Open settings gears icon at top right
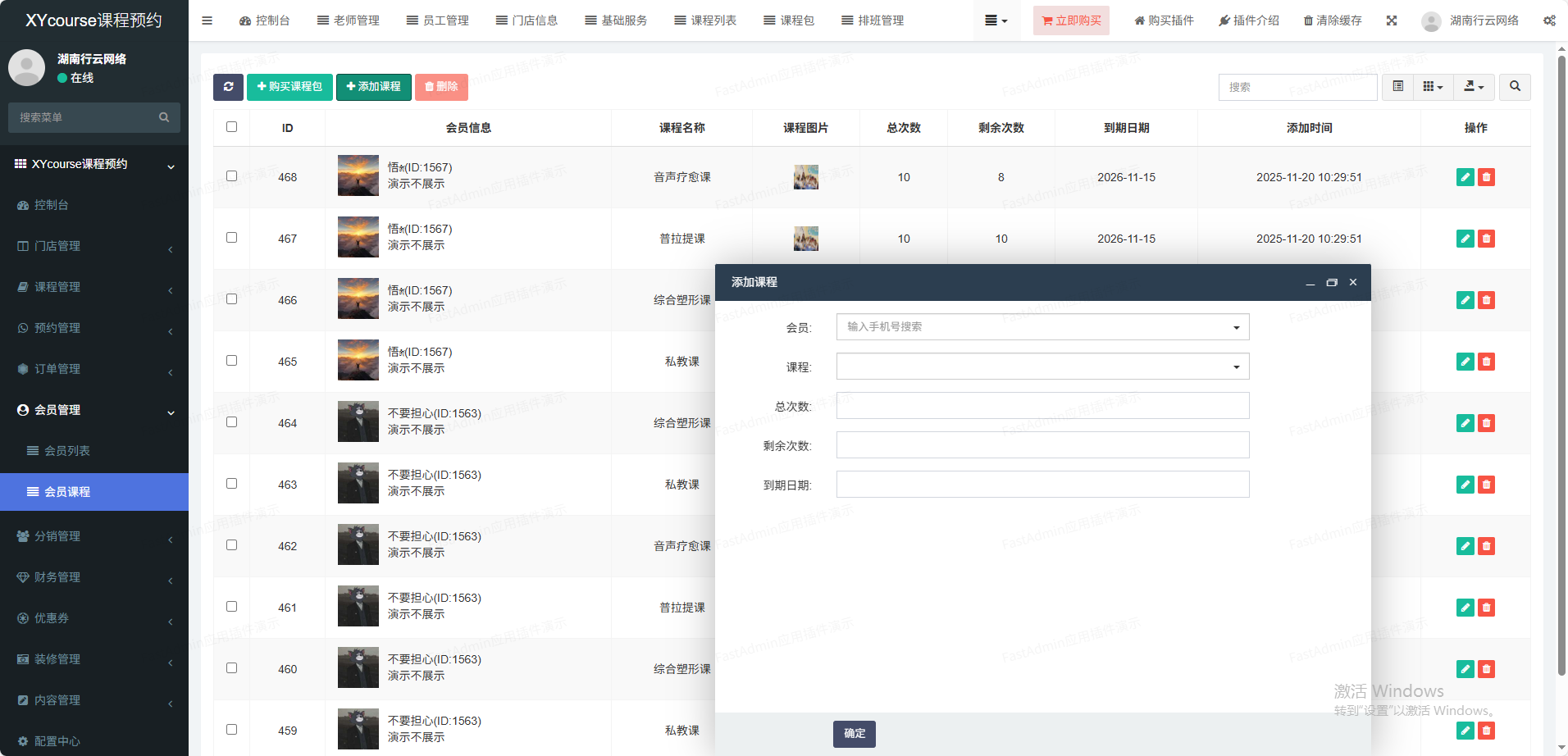The image size is (1568, 756). (x=1549, y=20)
